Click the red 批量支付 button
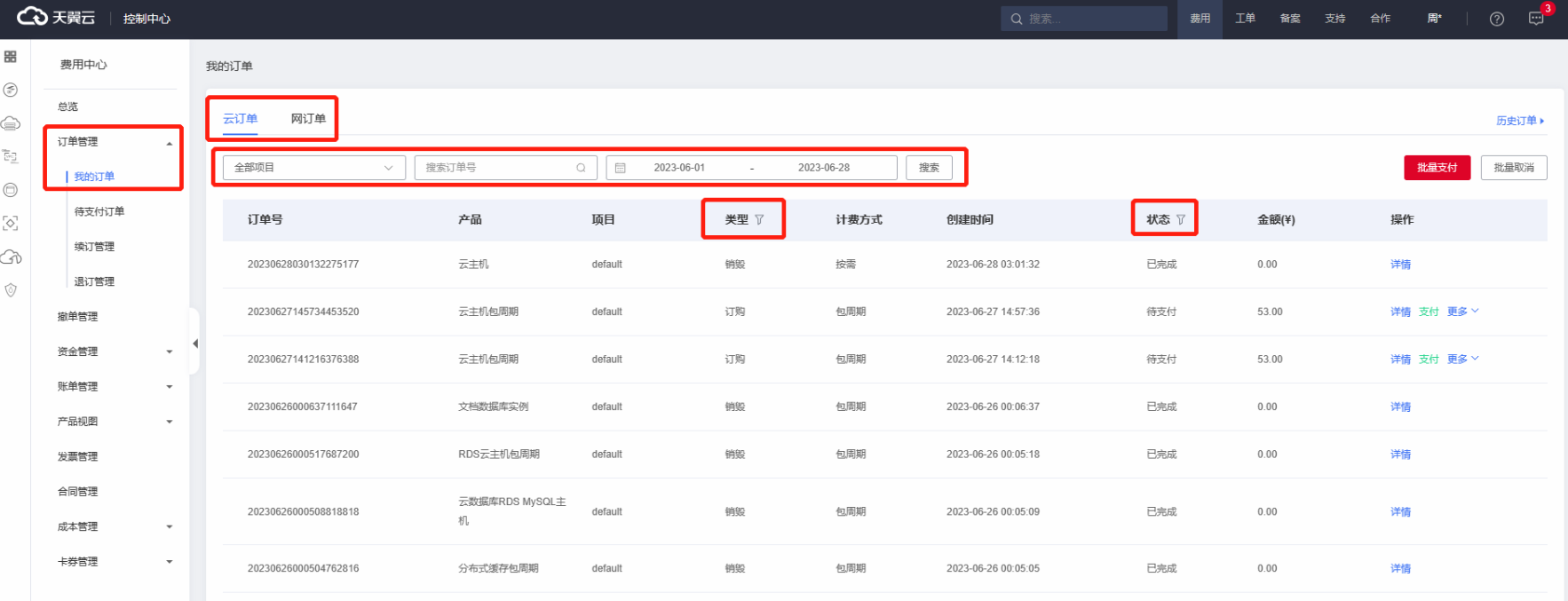Viewport: 1568px width, 601px height. click(x=1437, y=168)
